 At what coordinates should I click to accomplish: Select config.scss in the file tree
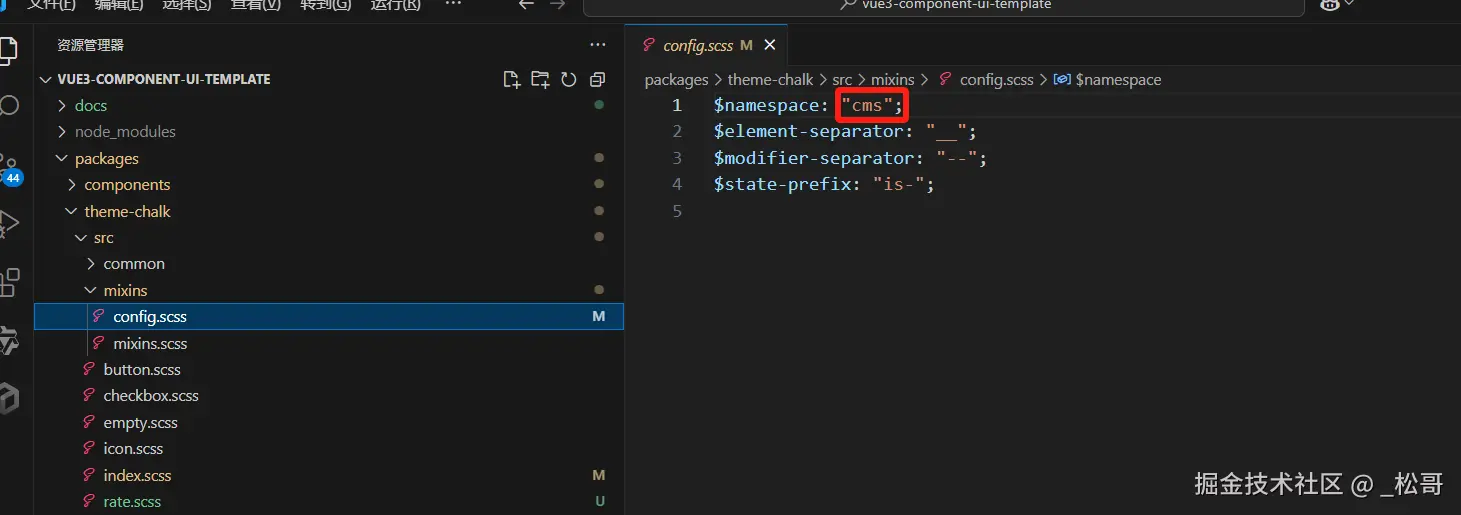click(329, 316)
